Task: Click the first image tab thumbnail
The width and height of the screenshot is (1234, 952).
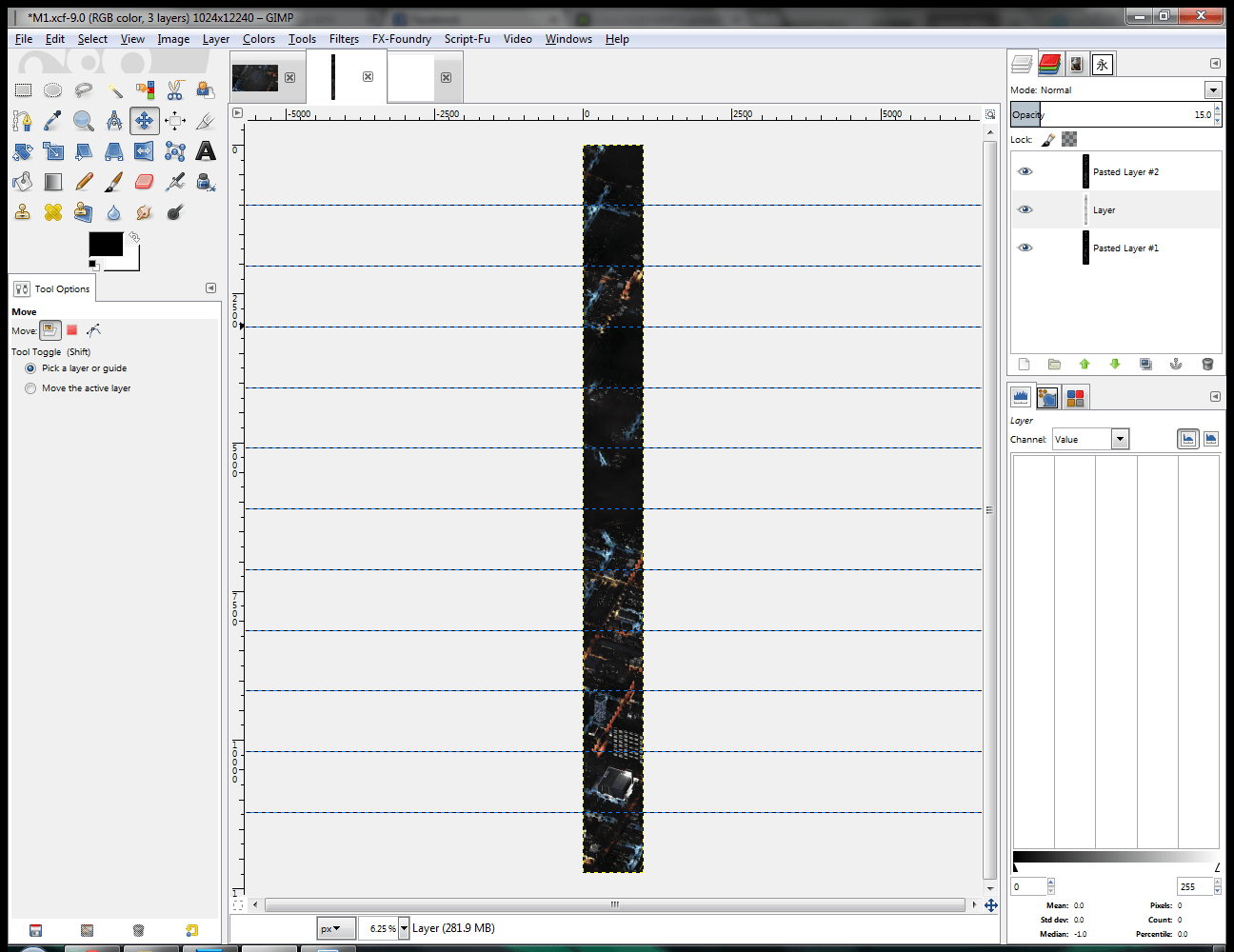Action: click(255, 77)
